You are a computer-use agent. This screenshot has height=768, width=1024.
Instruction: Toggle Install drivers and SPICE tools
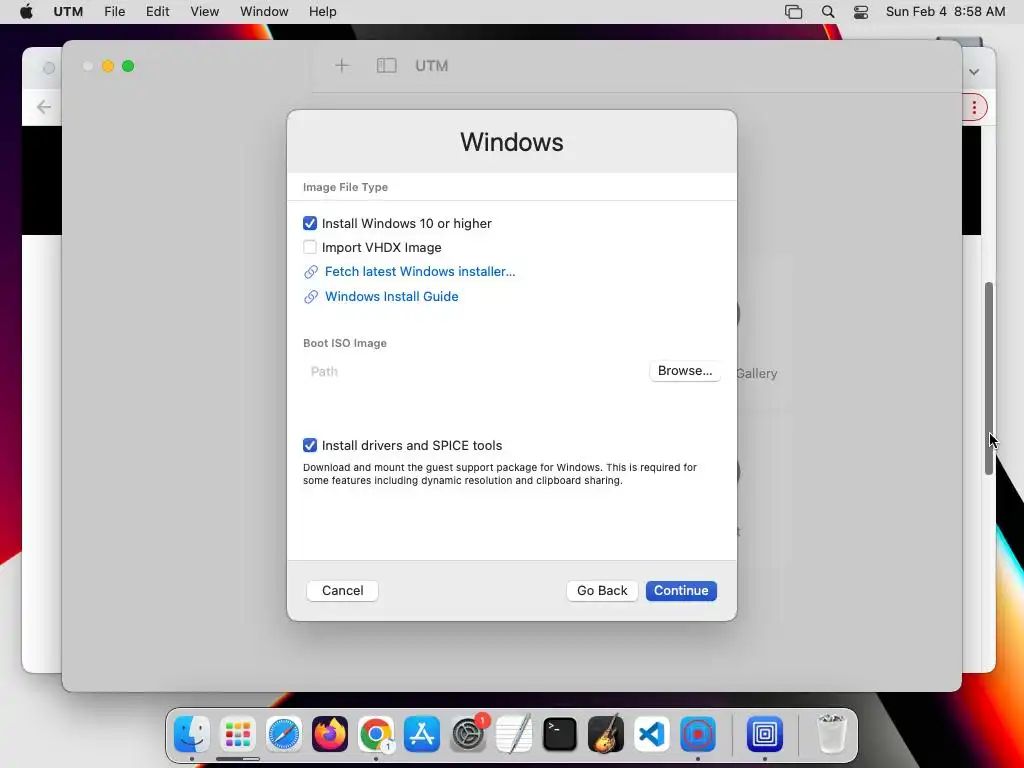pyautogui.click(x=310, y=445)
